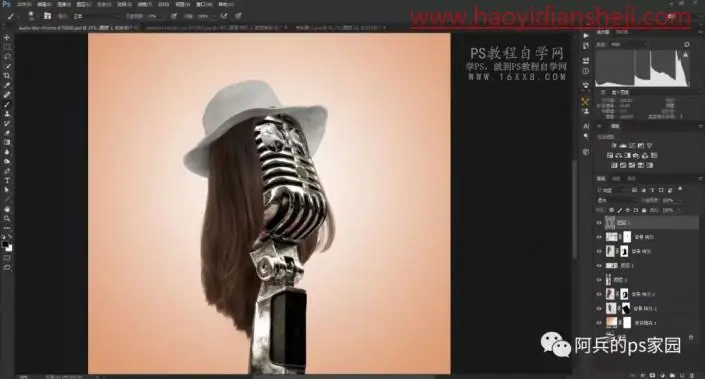Add a Brightness/Contrast adjustment
The width and height of the screenshot is (705, 379).
click(x=614, y=145)
